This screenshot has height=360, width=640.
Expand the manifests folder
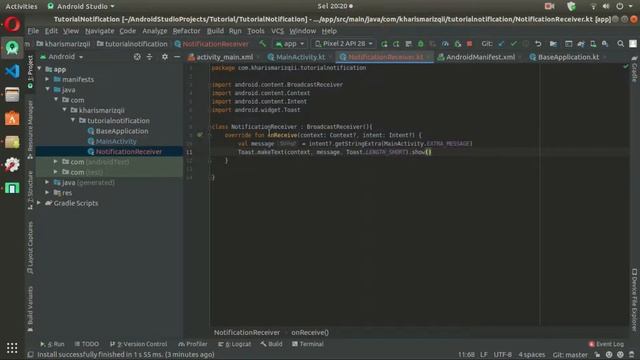coord(48,79)
